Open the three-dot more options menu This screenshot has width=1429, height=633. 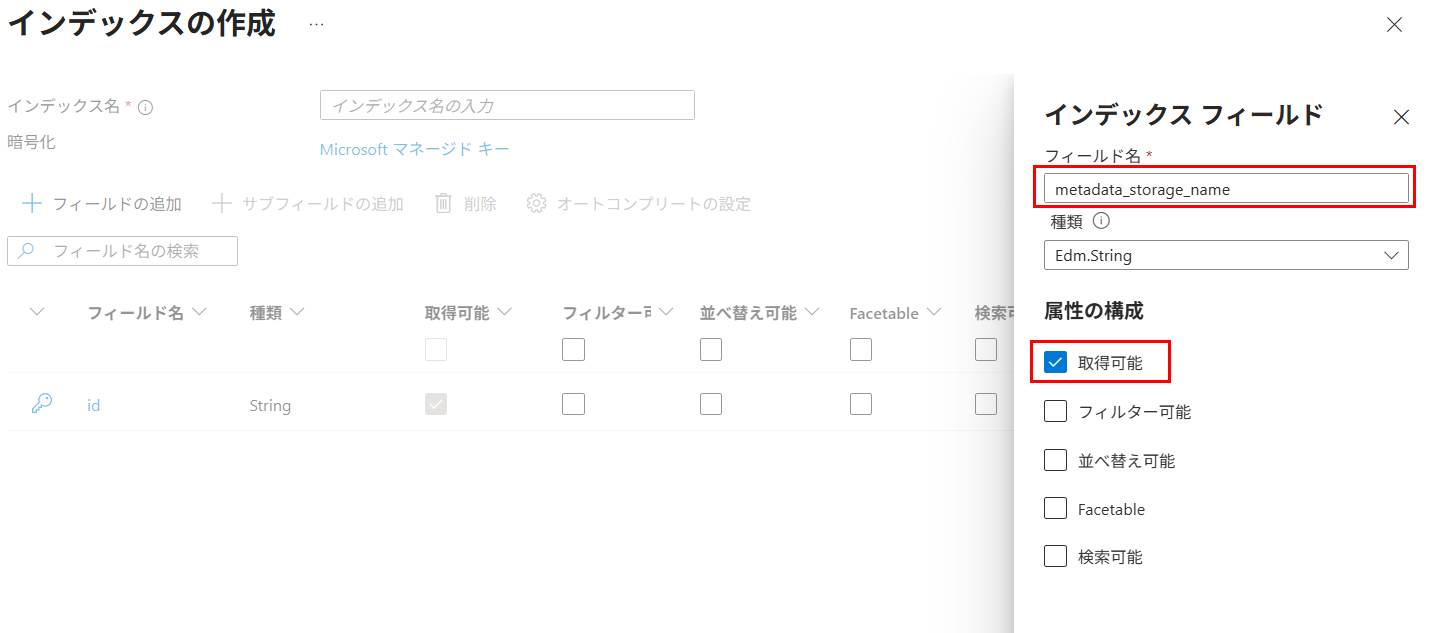coord(316,24)
